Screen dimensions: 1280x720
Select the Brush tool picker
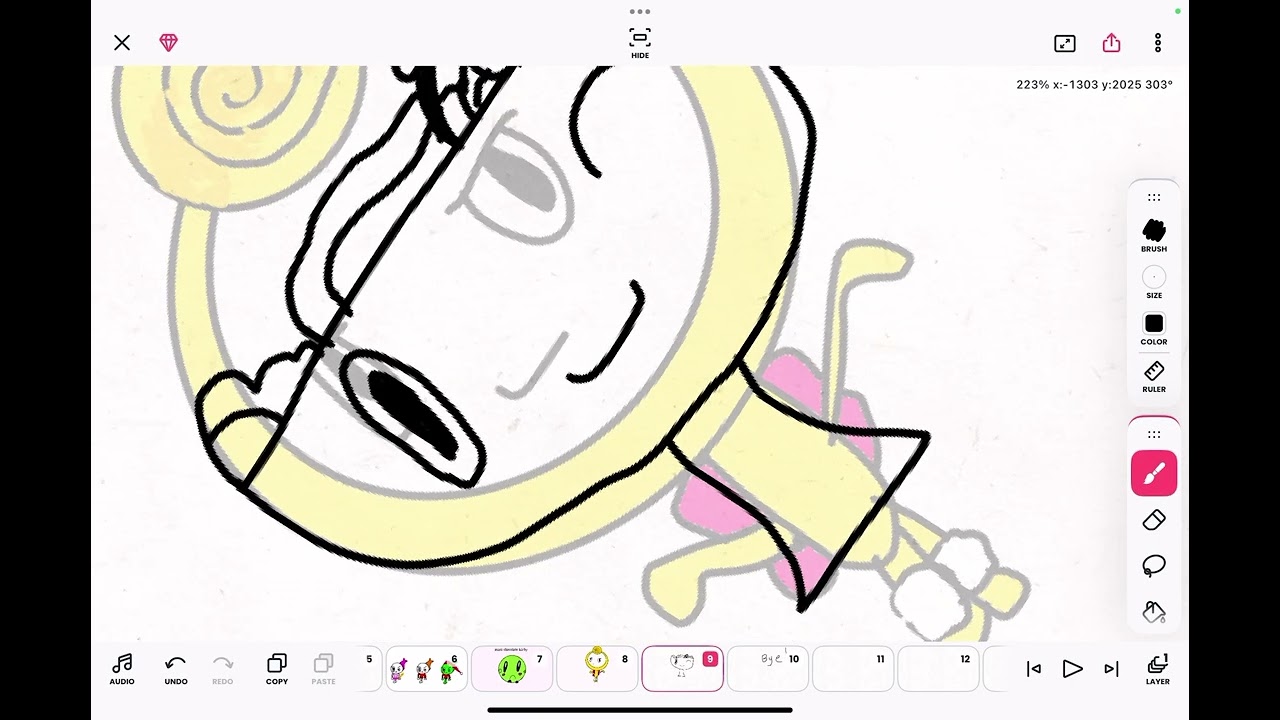click(x=1154, y=235)
